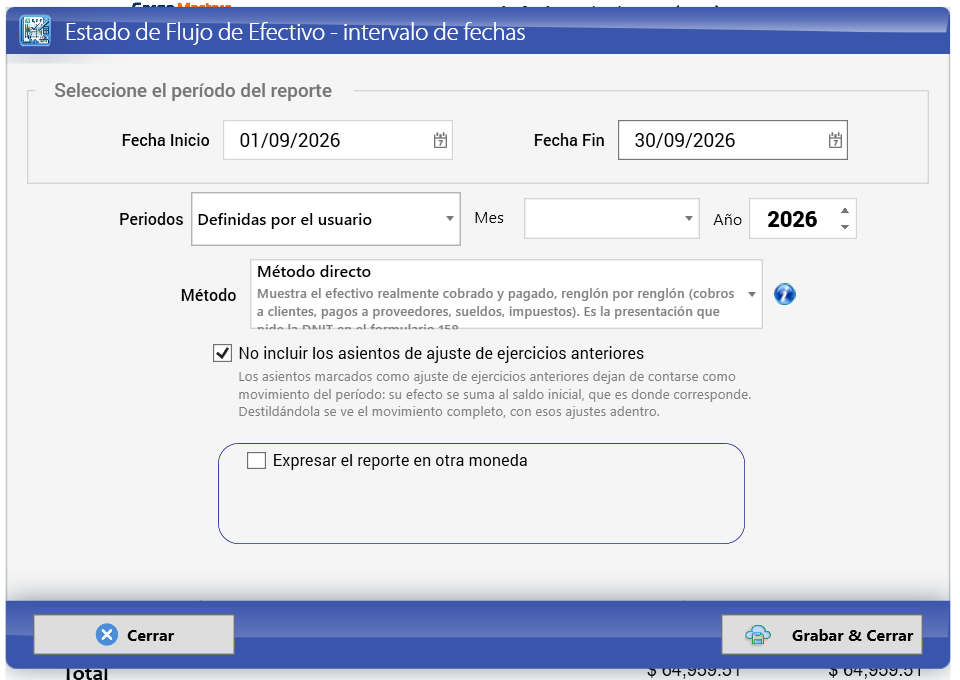Screen dimensions: 960x680
Task: Enable Expresar el reporte en otra moneda
Action: click(257, 460)
